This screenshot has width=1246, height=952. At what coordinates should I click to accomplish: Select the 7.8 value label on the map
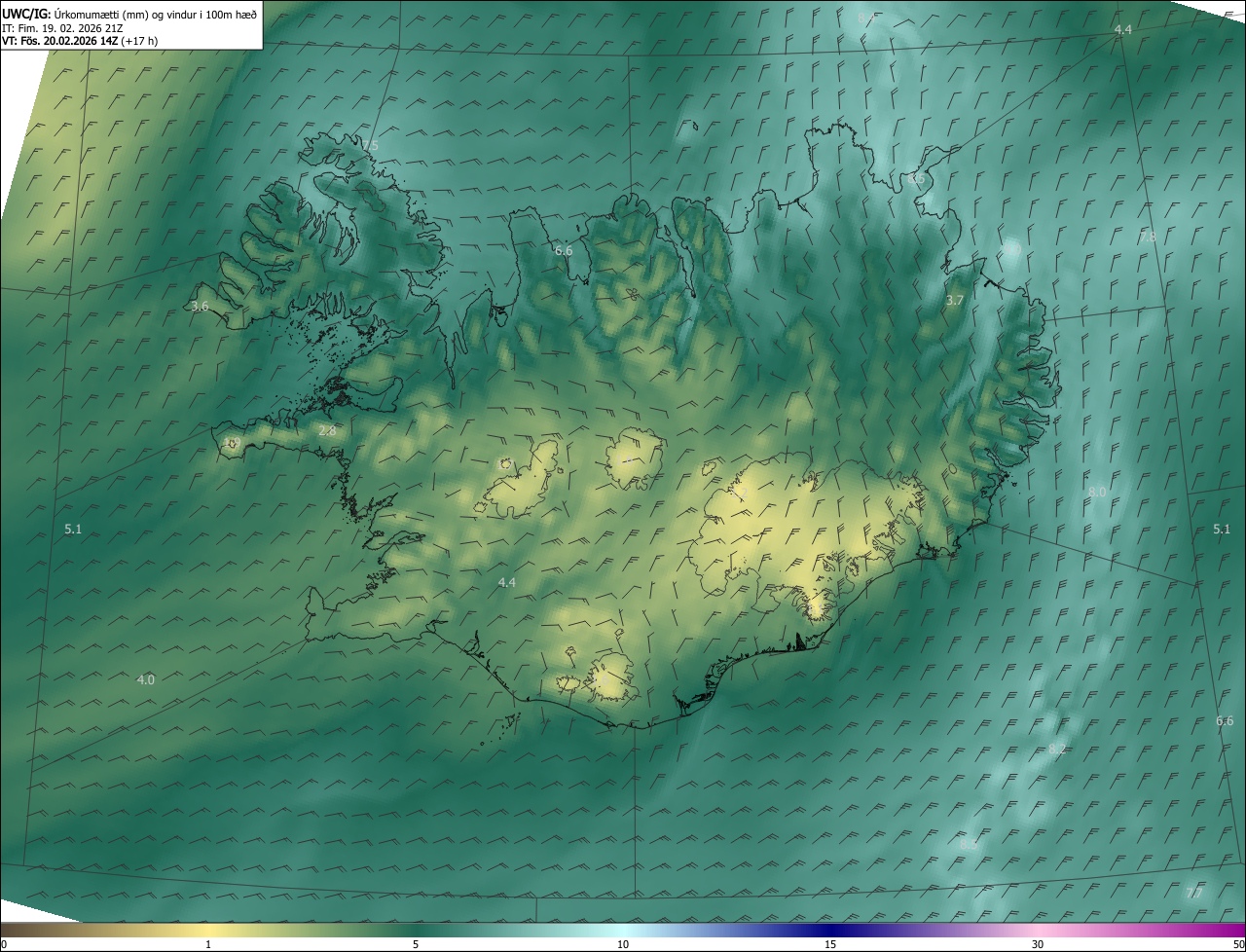coord(1148,237)
